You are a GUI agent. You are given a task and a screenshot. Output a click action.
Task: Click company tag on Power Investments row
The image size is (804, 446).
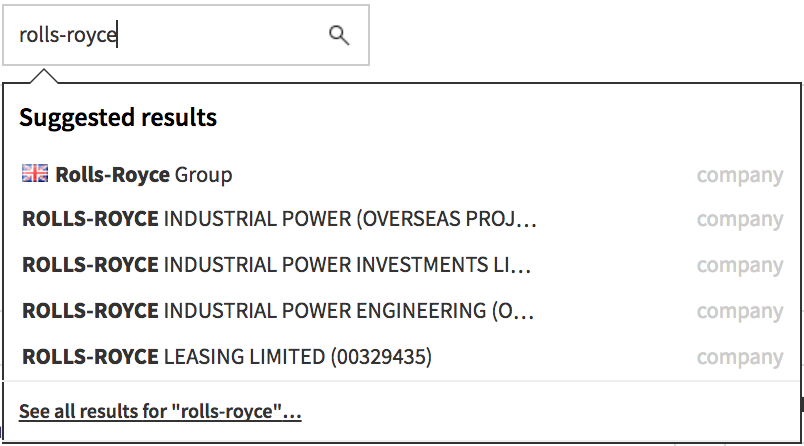(x=740, y=266)
